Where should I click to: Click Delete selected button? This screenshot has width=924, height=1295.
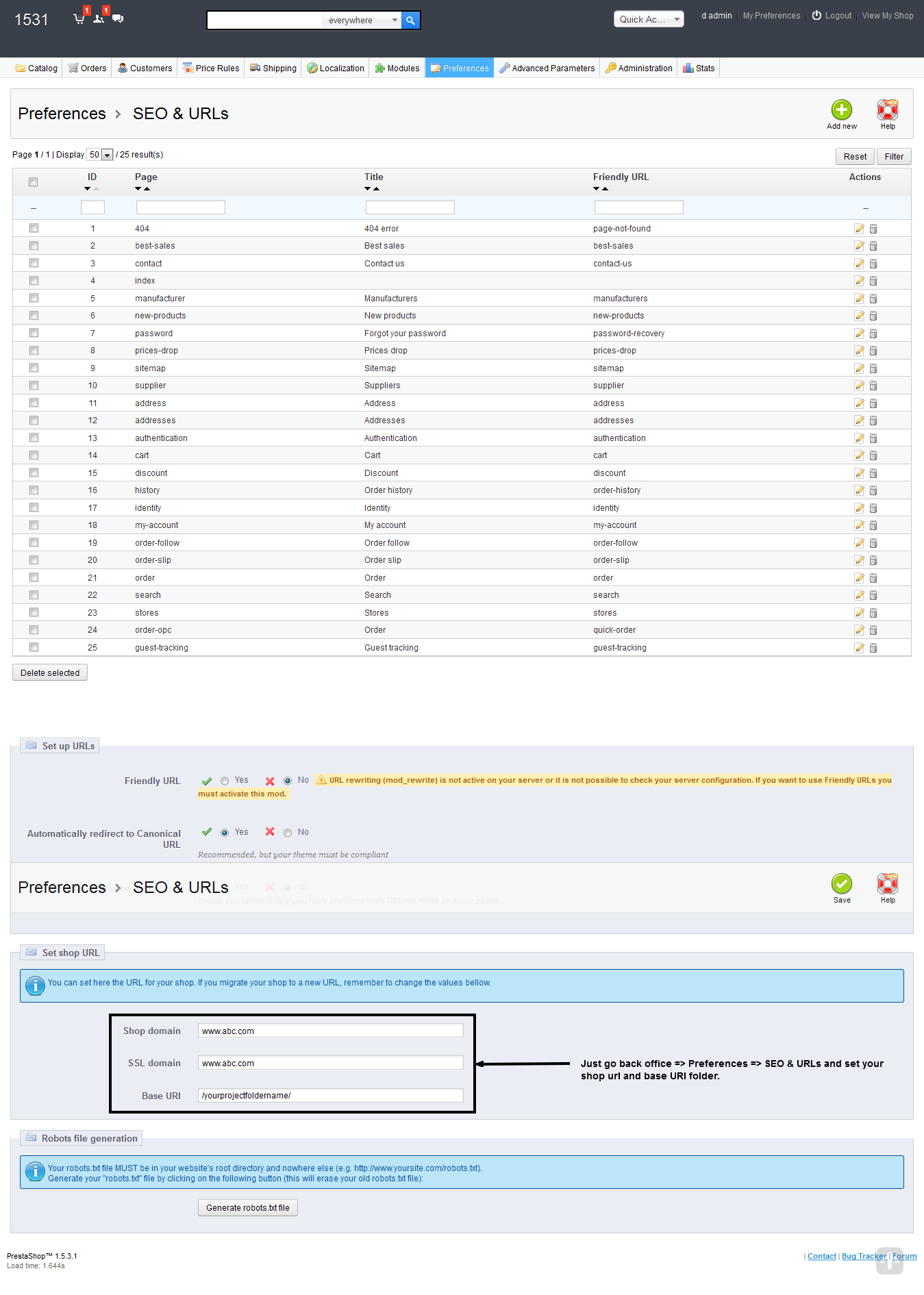coord(50,672)
